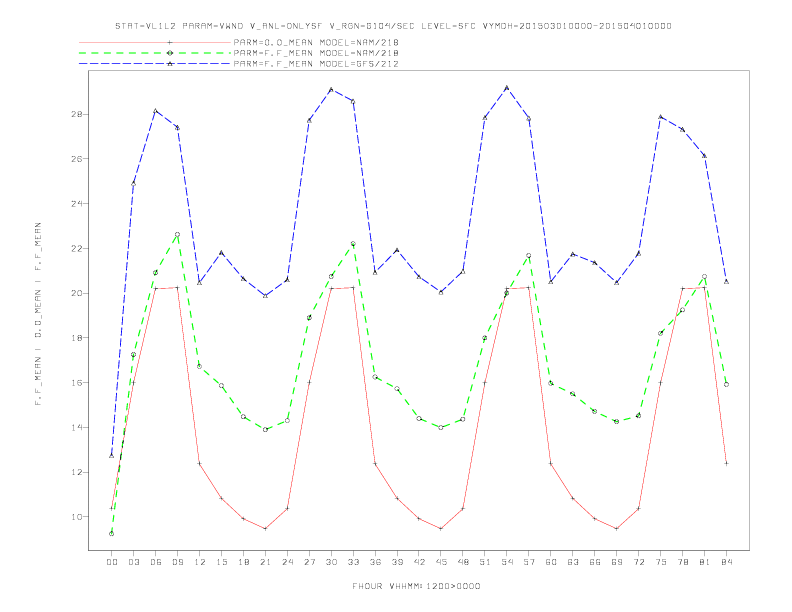
Task: Click x-axis tick label 27
Action: [x=309, y=562]
